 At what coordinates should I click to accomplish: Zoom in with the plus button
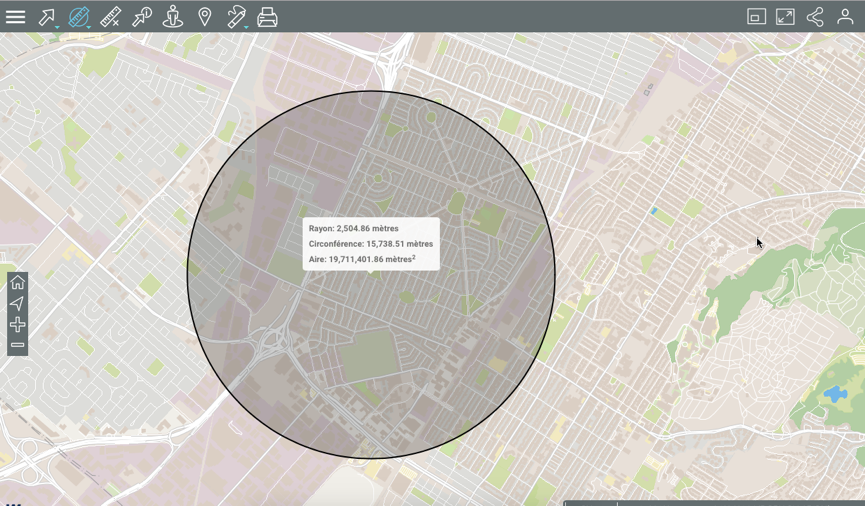click(17, 325)
